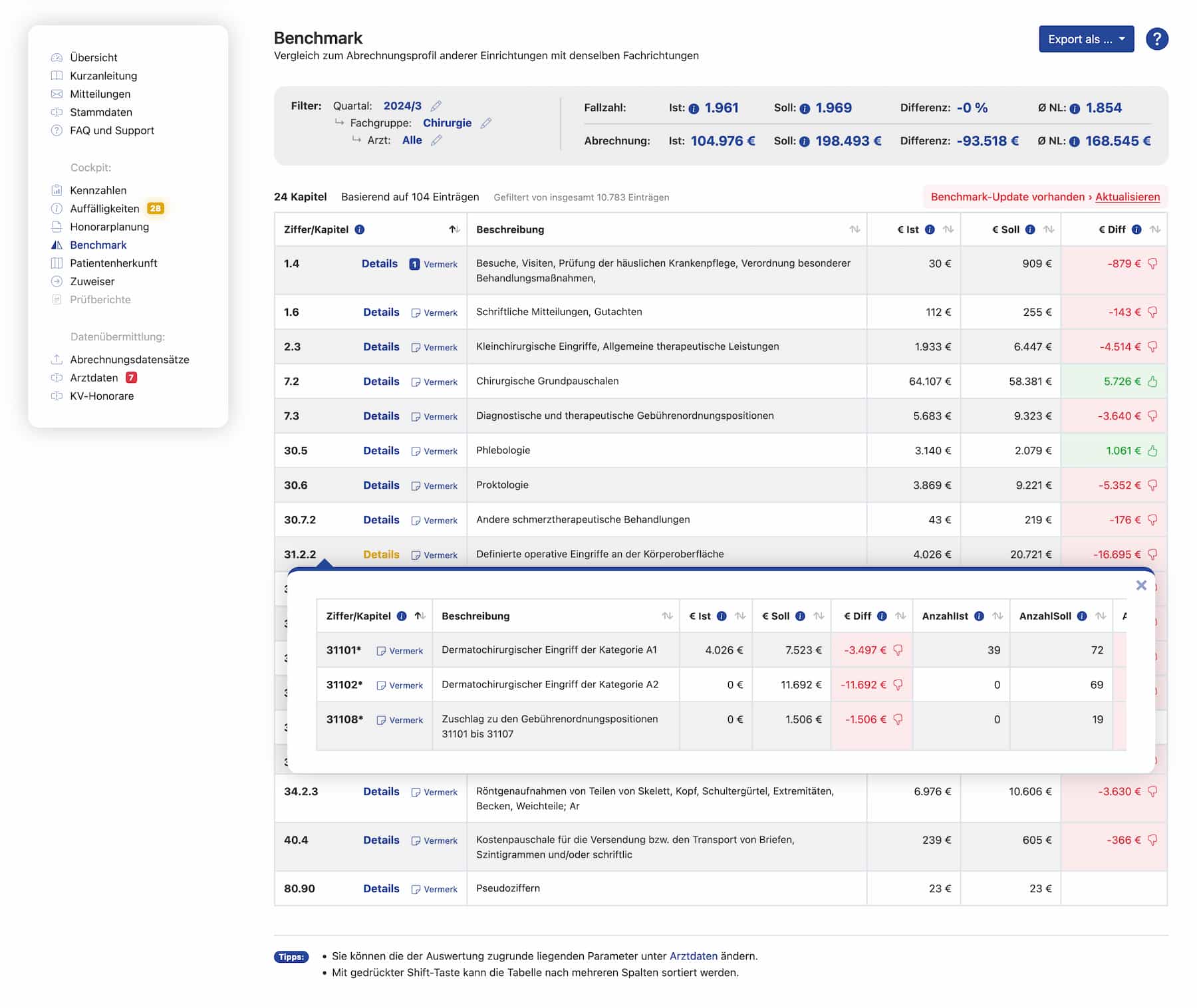Open Vermerk note for chapter 1.4
This screenshot has width=1197, height=1008.
(x=433, y=264)
